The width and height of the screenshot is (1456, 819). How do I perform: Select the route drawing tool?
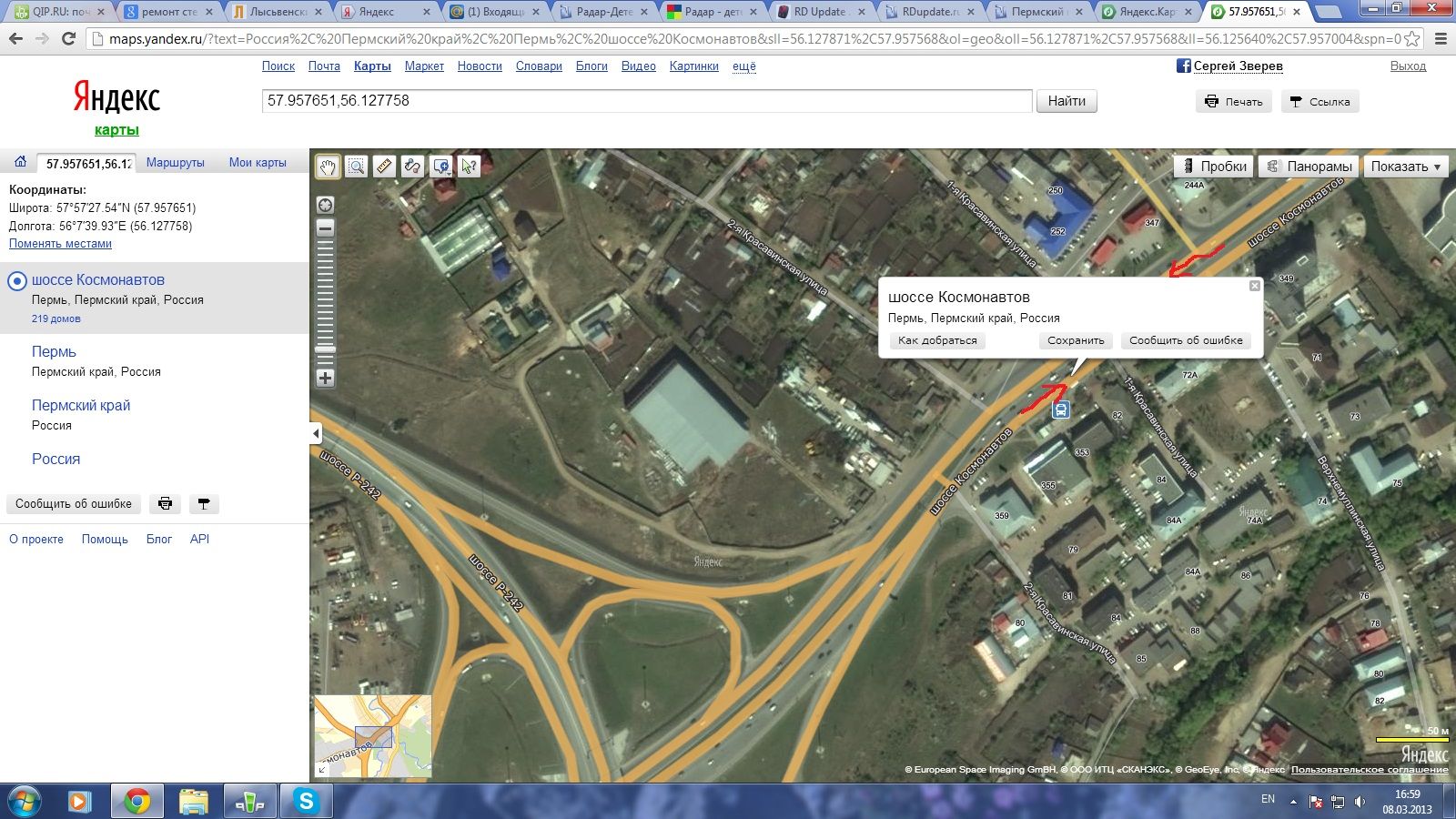pos(412,167)
